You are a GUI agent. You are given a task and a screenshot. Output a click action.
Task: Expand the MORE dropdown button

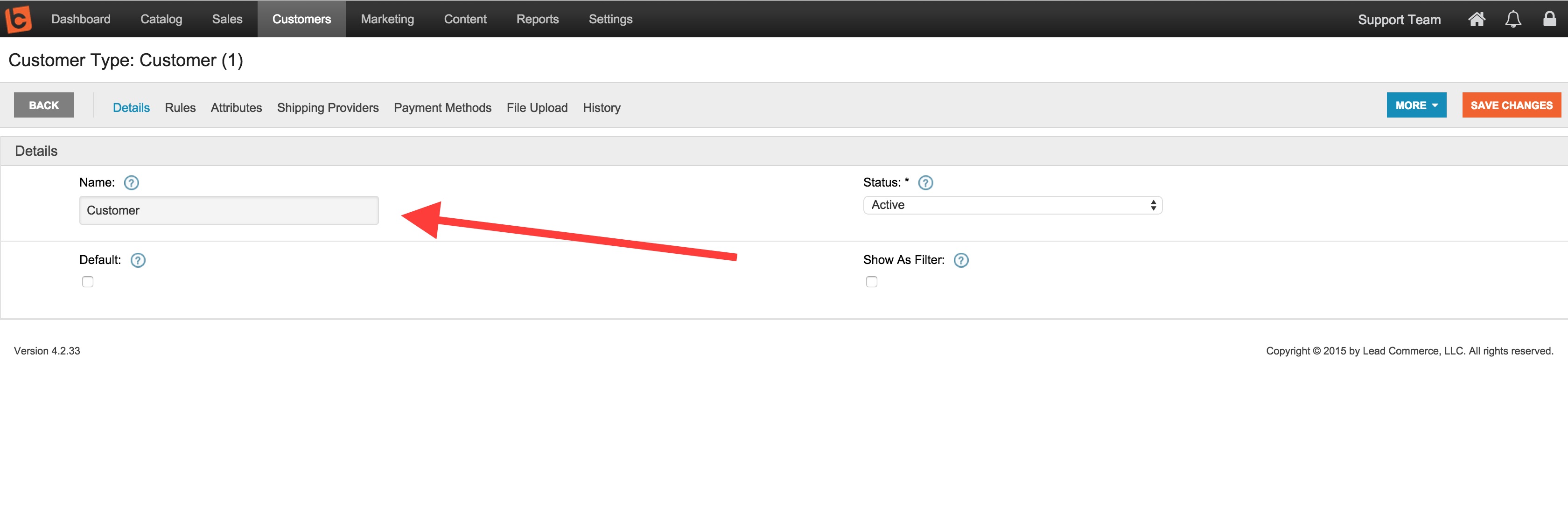pyautogui.click(x=1416, y=105)
